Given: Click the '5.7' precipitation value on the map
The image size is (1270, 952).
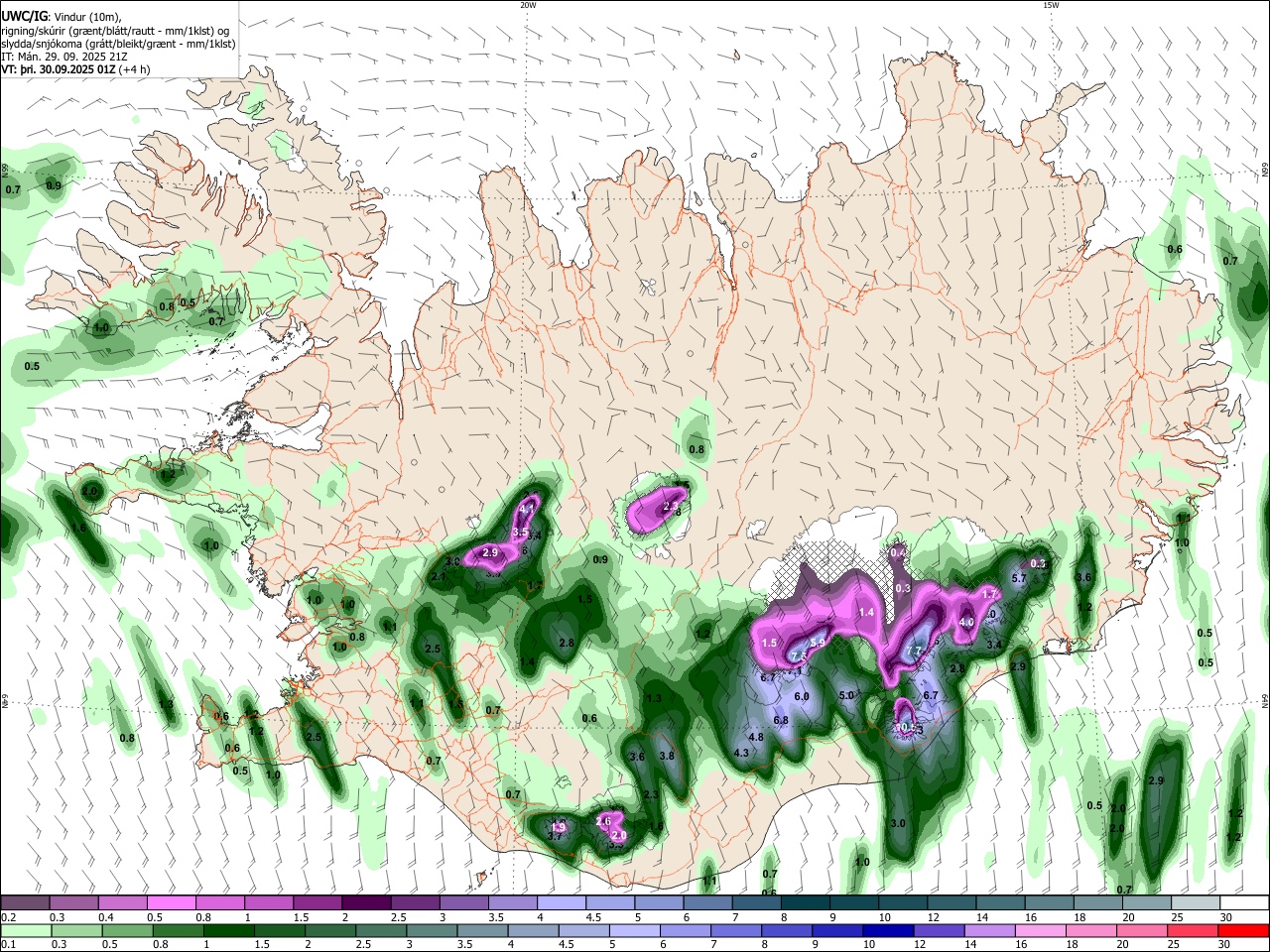Looking at the screenshot, I should (x=1018, y=578).
